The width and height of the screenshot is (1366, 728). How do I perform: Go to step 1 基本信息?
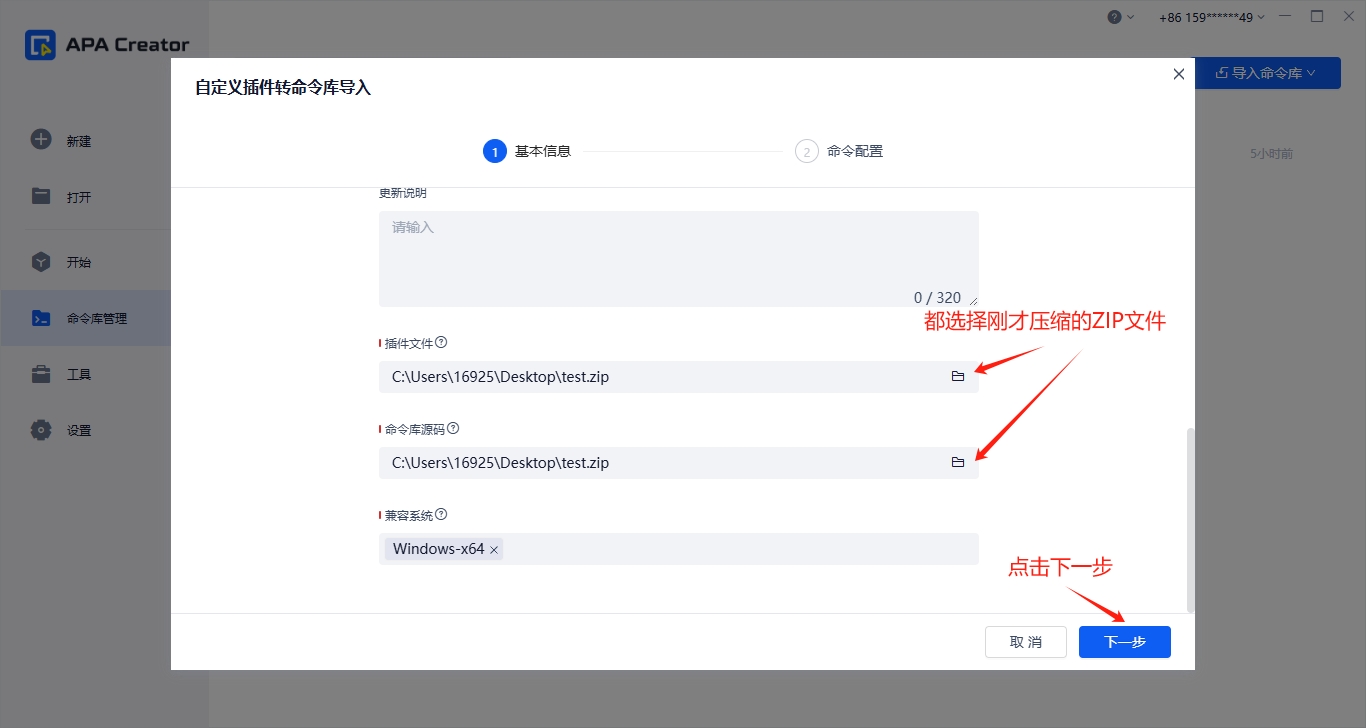[527, 151]
